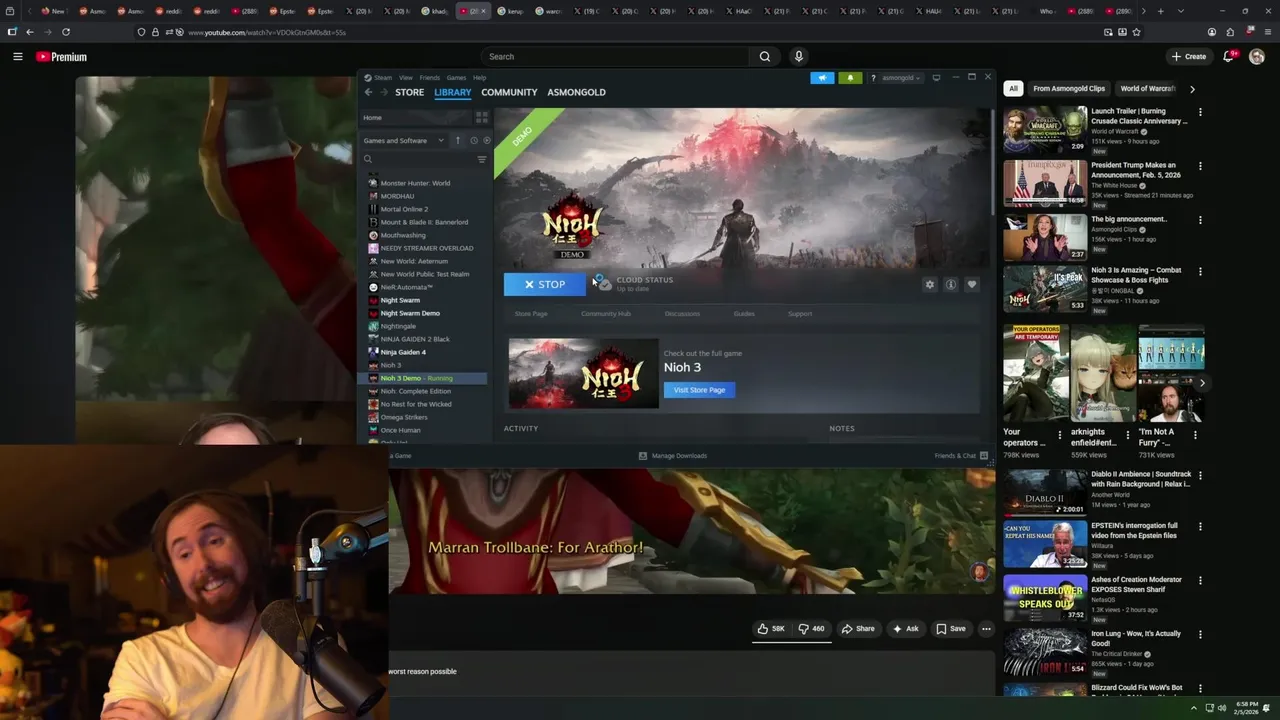1280x720 pixels.
Task: Save the video to a playlist
Action: tap(951, 629)
